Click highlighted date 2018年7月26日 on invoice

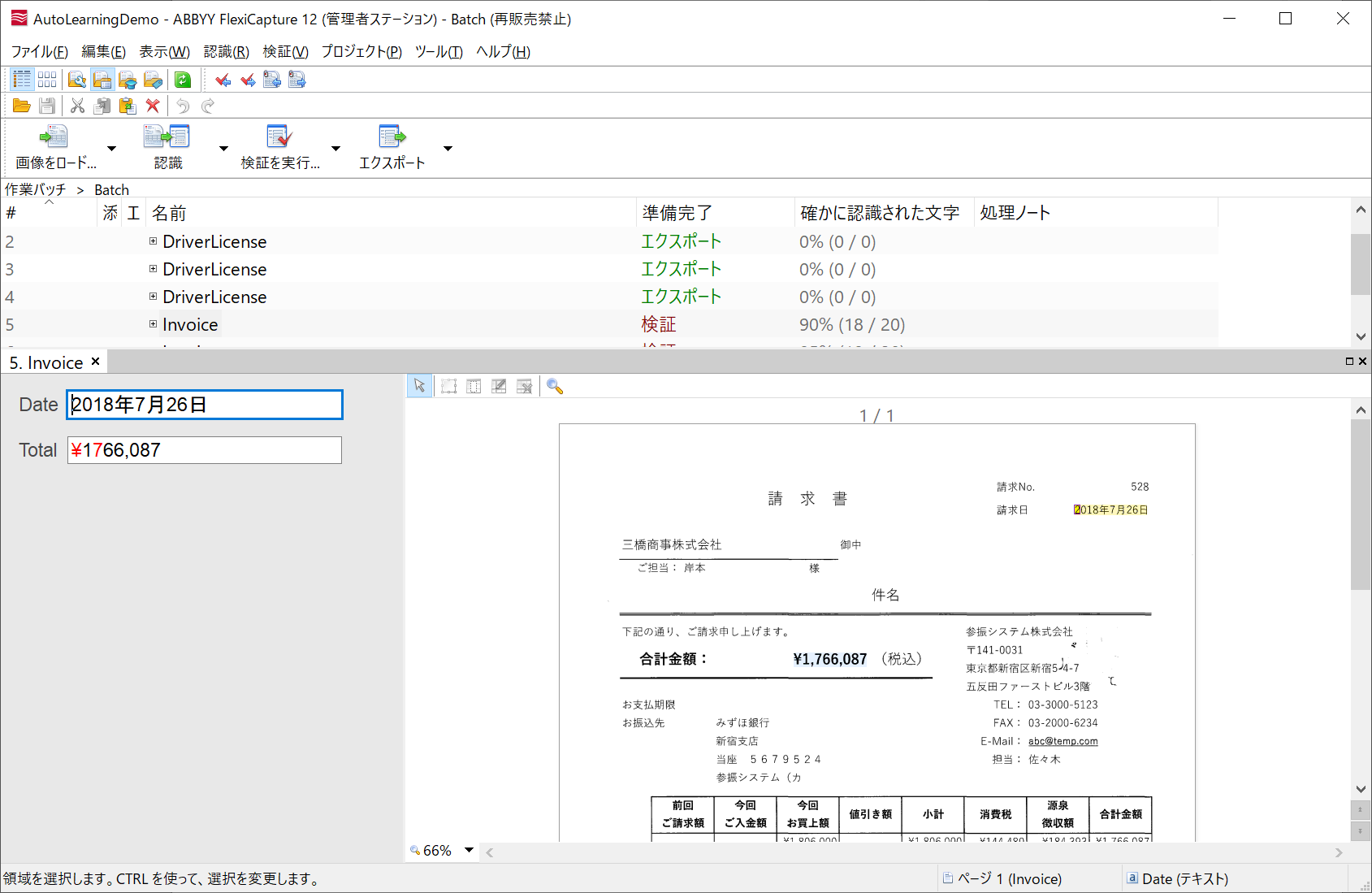click(1110, 509)
